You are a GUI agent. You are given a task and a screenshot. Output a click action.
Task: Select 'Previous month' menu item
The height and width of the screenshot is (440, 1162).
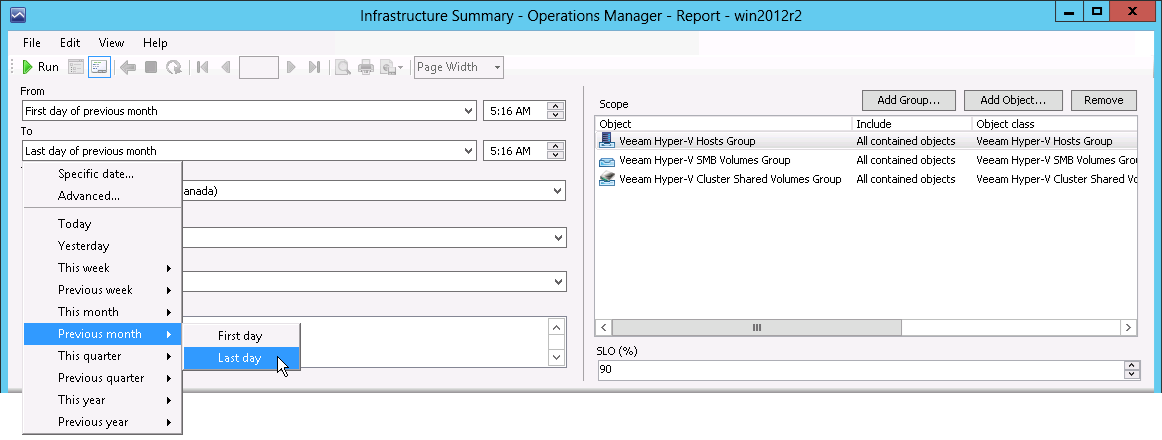click(102, 334)
